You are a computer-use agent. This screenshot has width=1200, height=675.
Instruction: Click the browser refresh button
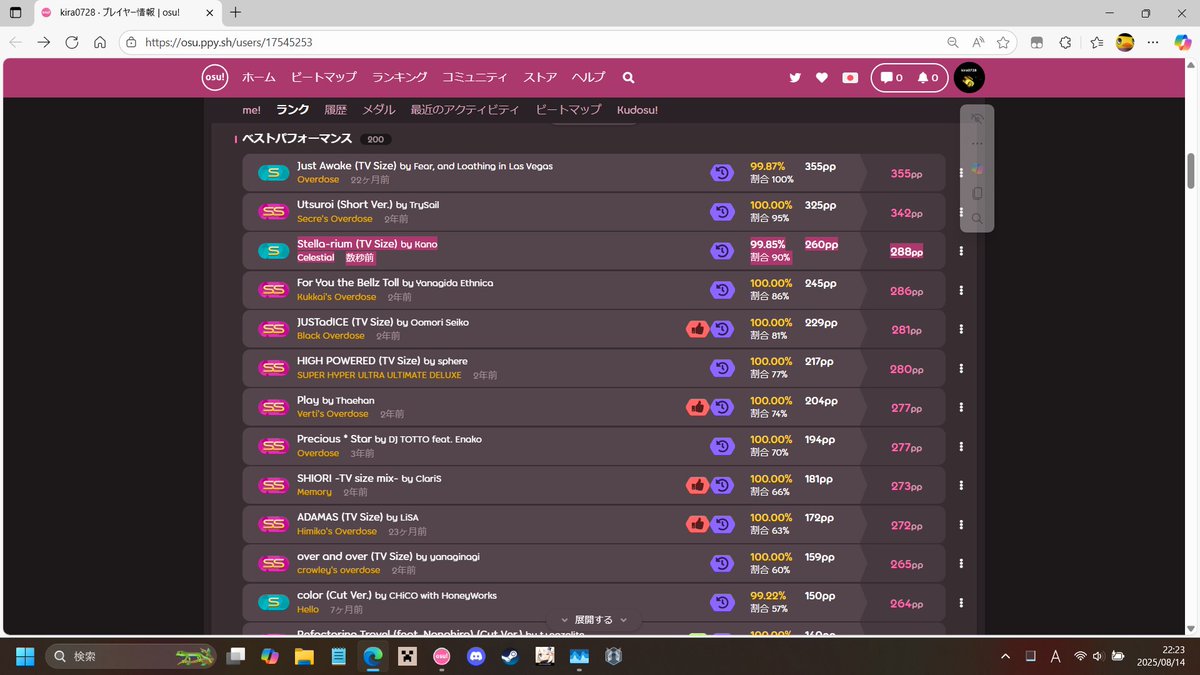[x=72, y=43]
